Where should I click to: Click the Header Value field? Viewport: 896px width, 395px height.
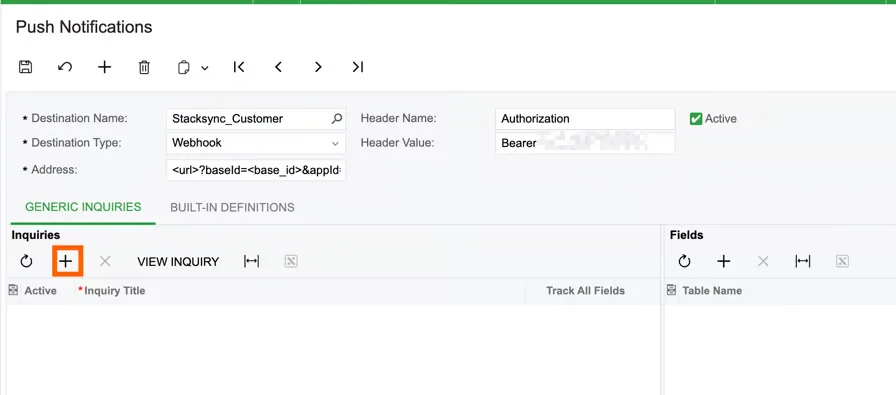585,143
